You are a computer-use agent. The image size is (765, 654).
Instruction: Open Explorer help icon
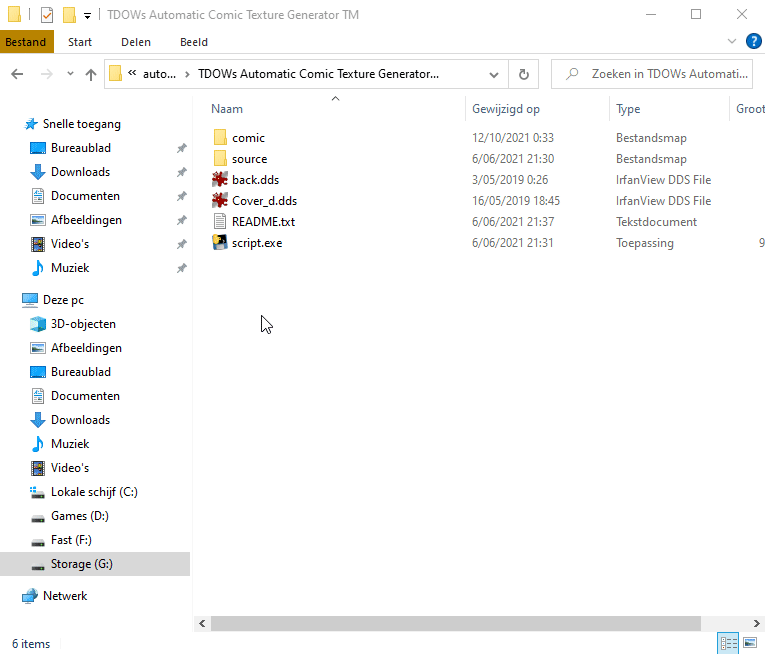tap(754, 41)
